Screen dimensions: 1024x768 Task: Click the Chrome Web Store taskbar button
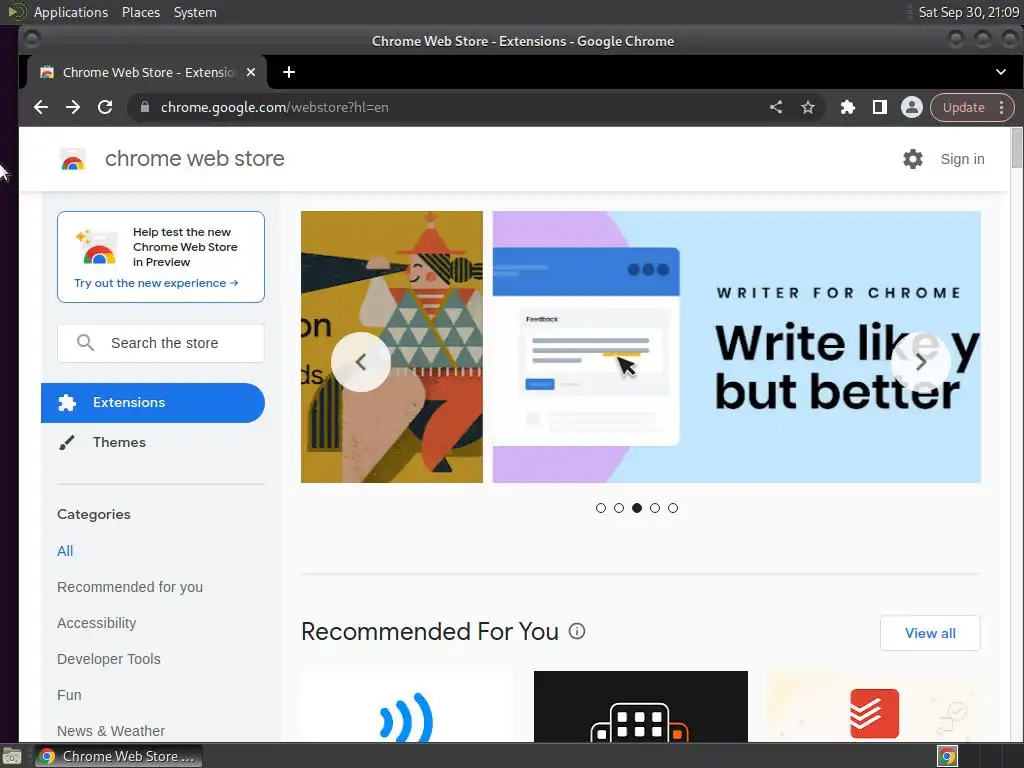(x=118, y=756)
